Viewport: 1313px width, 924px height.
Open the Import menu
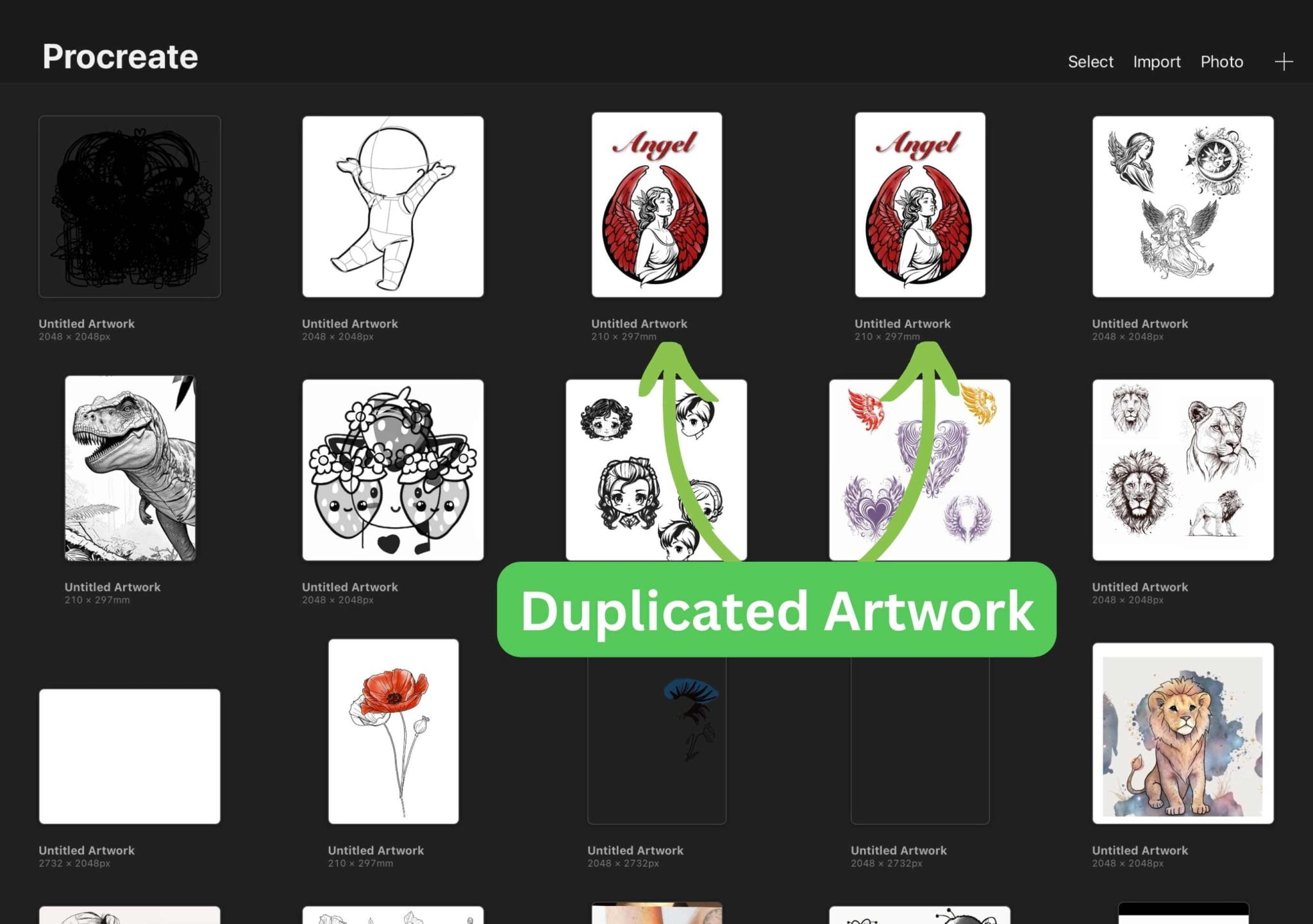click(1157, 62)
